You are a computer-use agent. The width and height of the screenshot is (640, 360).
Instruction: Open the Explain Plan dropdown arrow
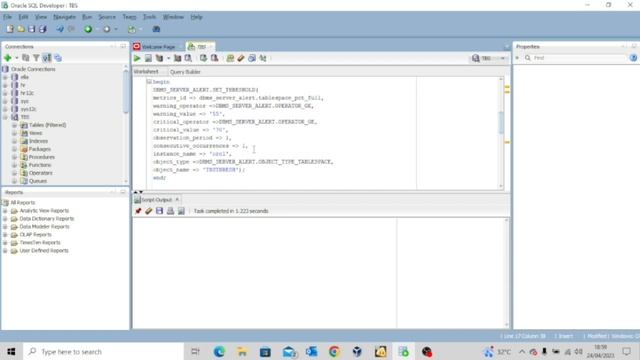(168, 58)
